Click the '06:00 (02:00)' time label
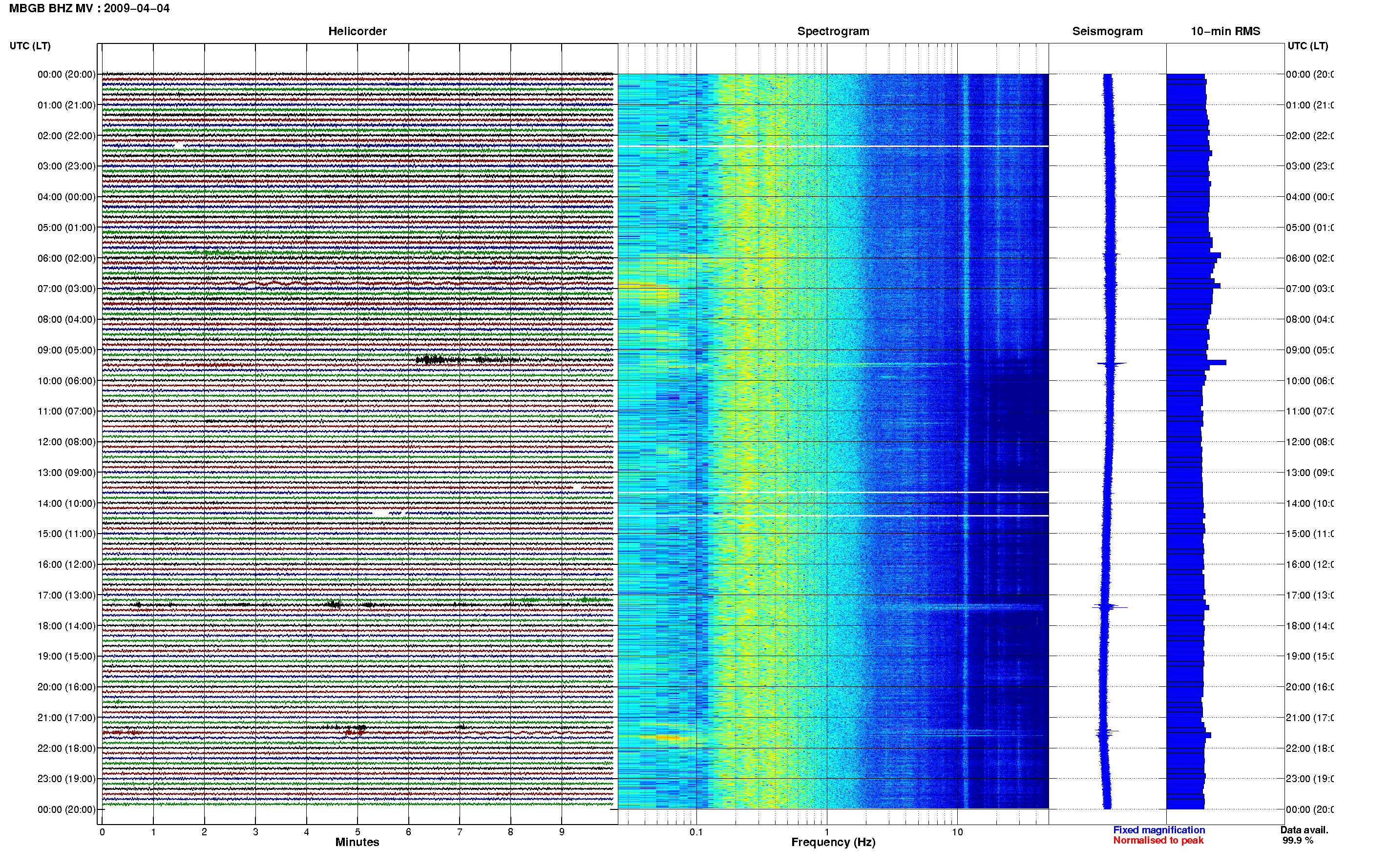 66,258
